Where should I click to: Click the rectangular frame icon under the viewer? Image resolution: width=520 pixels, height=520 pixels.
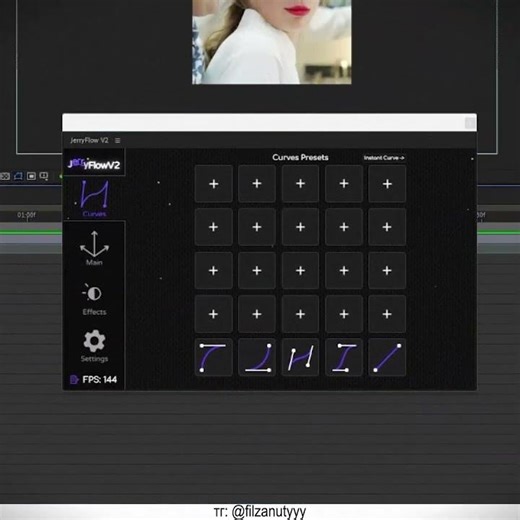pyautogui.click(x=31, y=176)
